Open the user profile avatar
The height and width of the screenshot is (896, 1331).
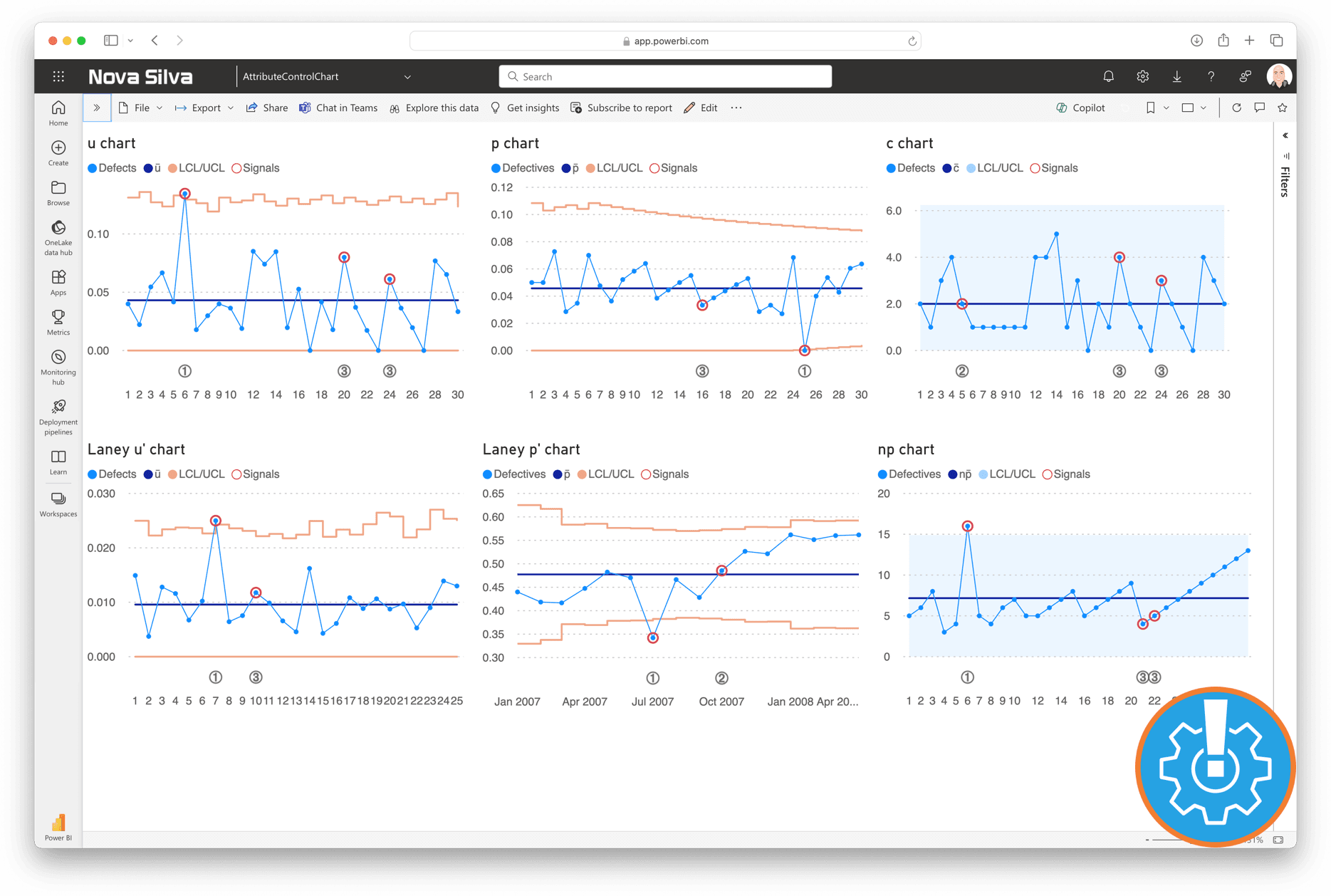tap(1279, 76)
